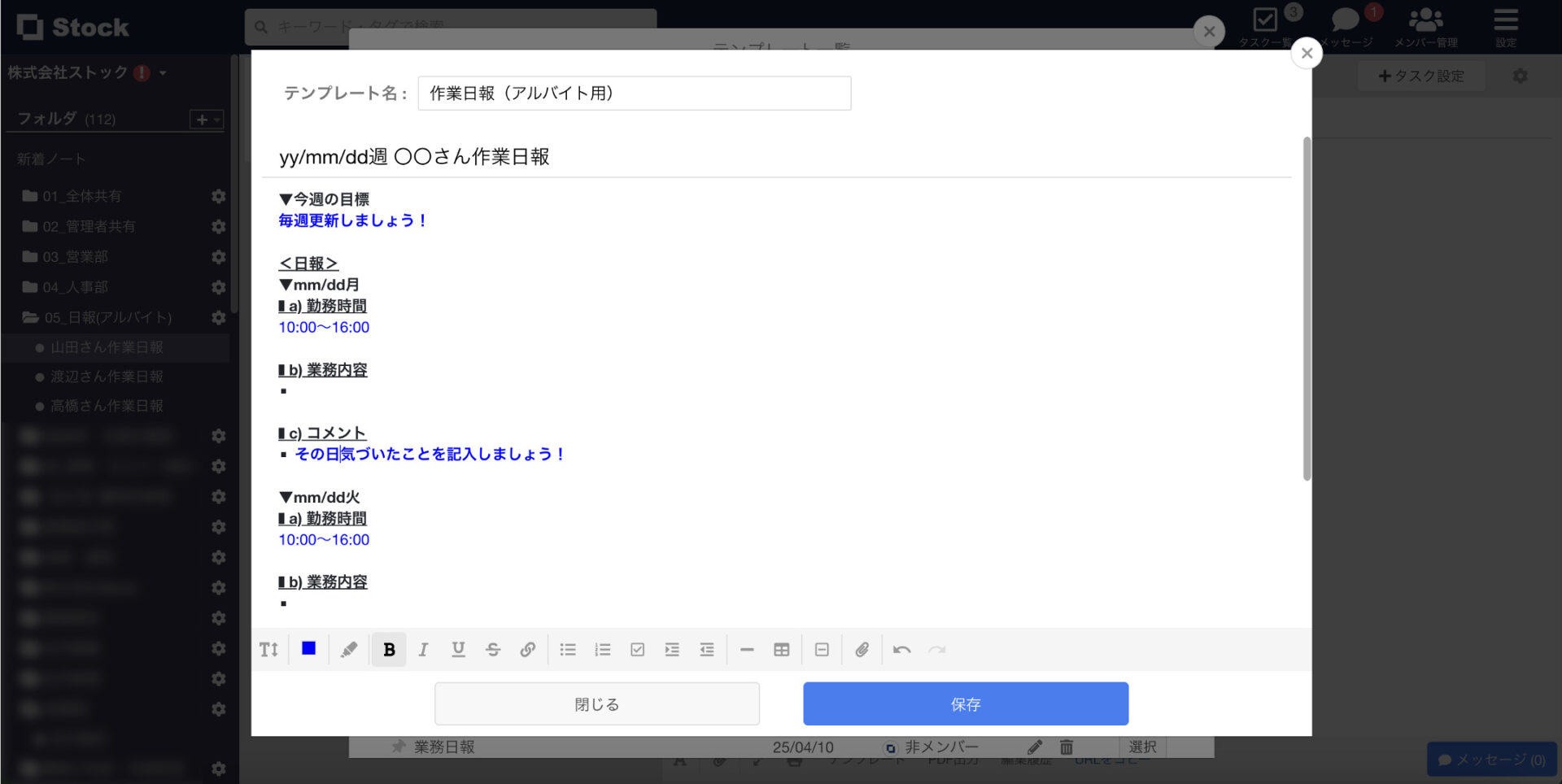Open member management icon
1562x784 pixels.
(x=1426, y=26)
